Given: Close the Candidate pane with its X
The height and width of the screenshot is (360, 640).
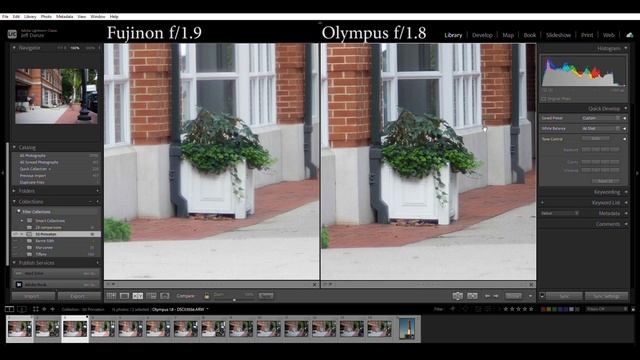Looking at the screenshot, I should point(531,284).
